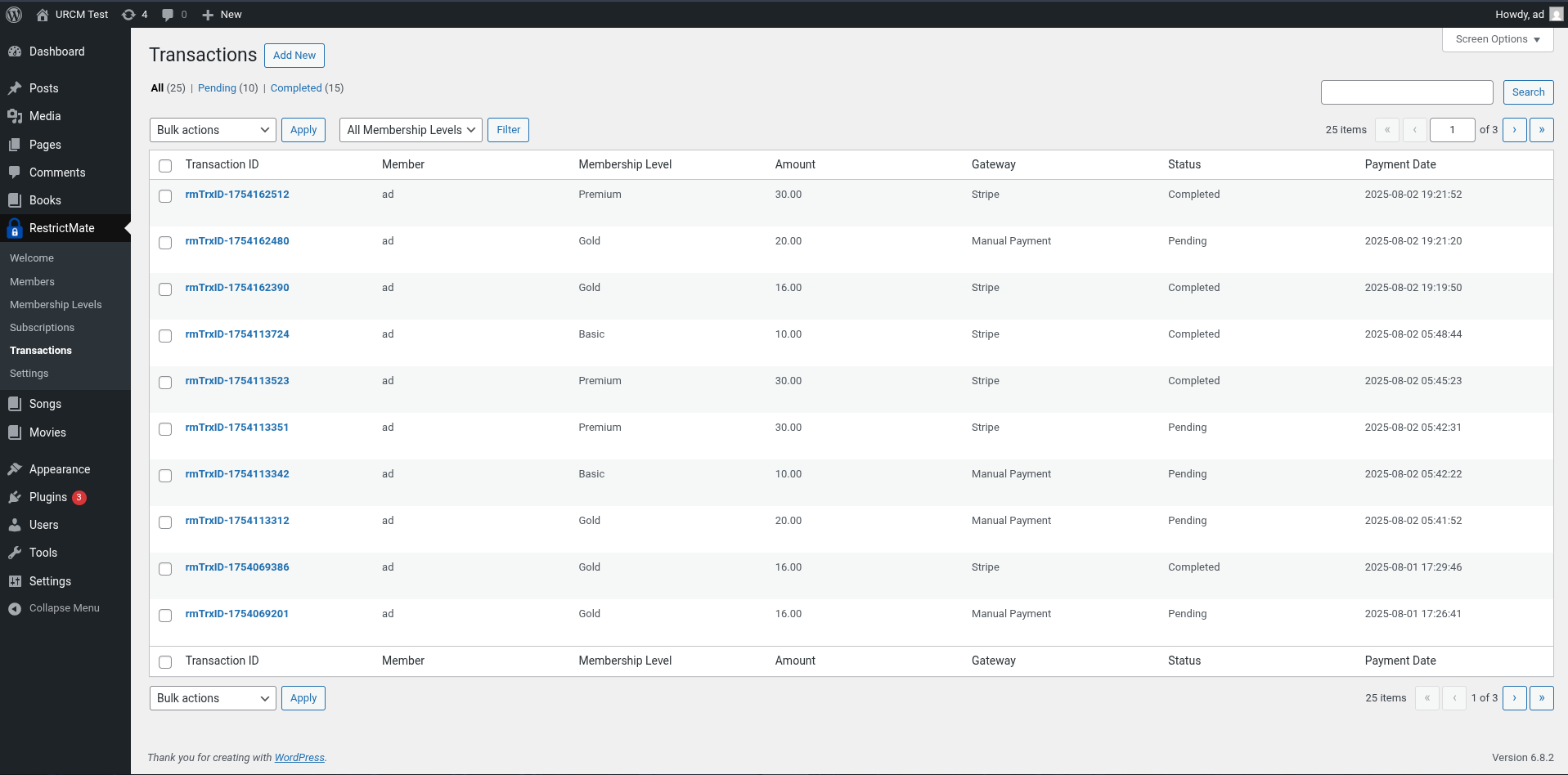Click the Collapse Menu arrow icon
This screenshot has height=775, width=1568.
point(15,608)
